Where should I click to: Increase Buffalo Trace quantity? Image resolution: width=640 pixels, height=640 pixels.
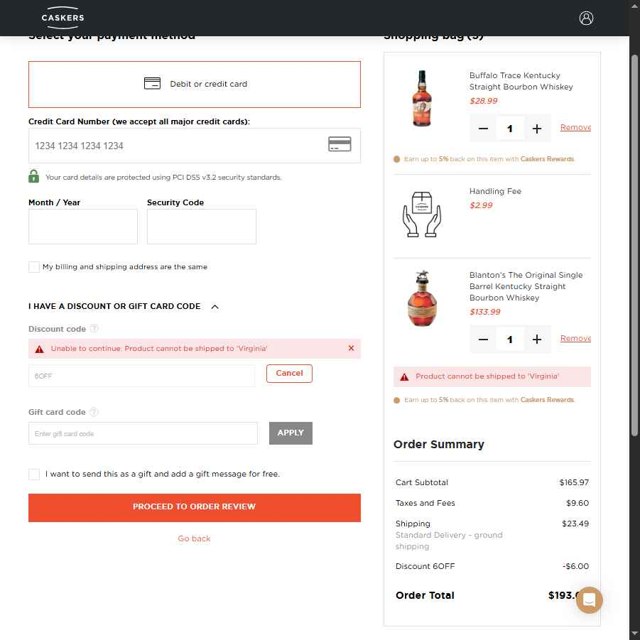pyautogui.click(x=537, y=129)
